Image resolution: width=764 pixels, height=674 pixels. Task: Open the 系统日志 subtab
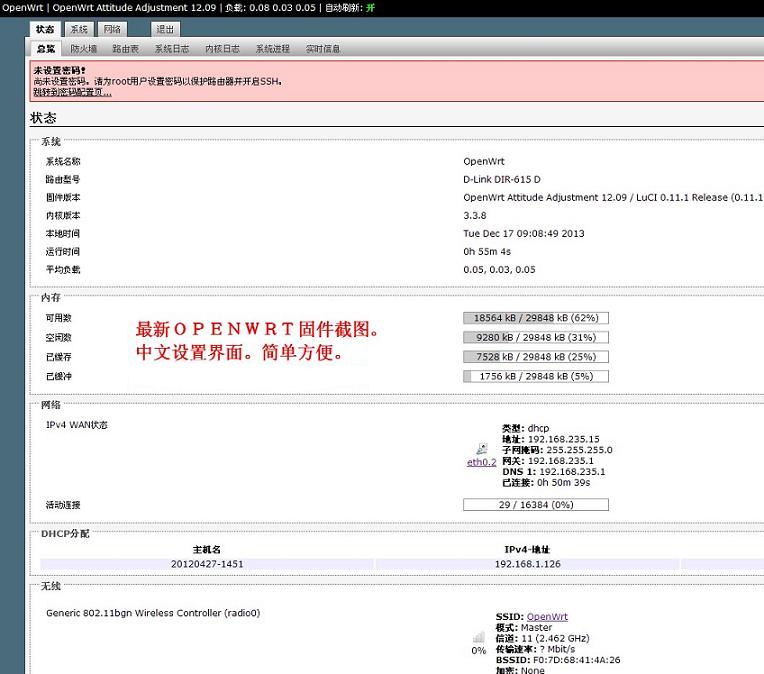(172, 48)
